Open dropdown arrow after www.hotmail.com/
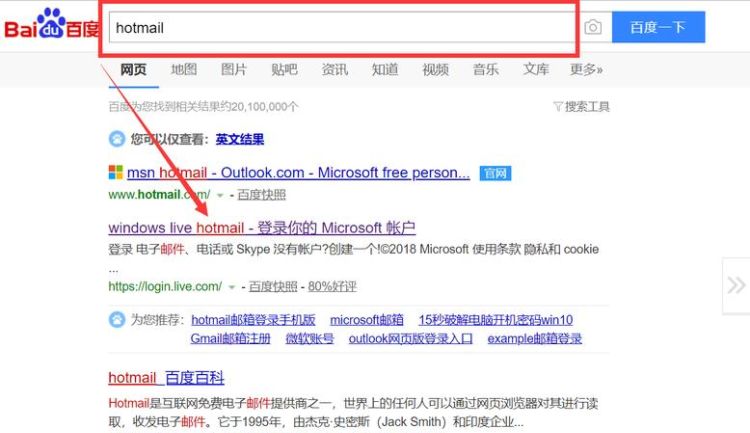 point(220,195)
